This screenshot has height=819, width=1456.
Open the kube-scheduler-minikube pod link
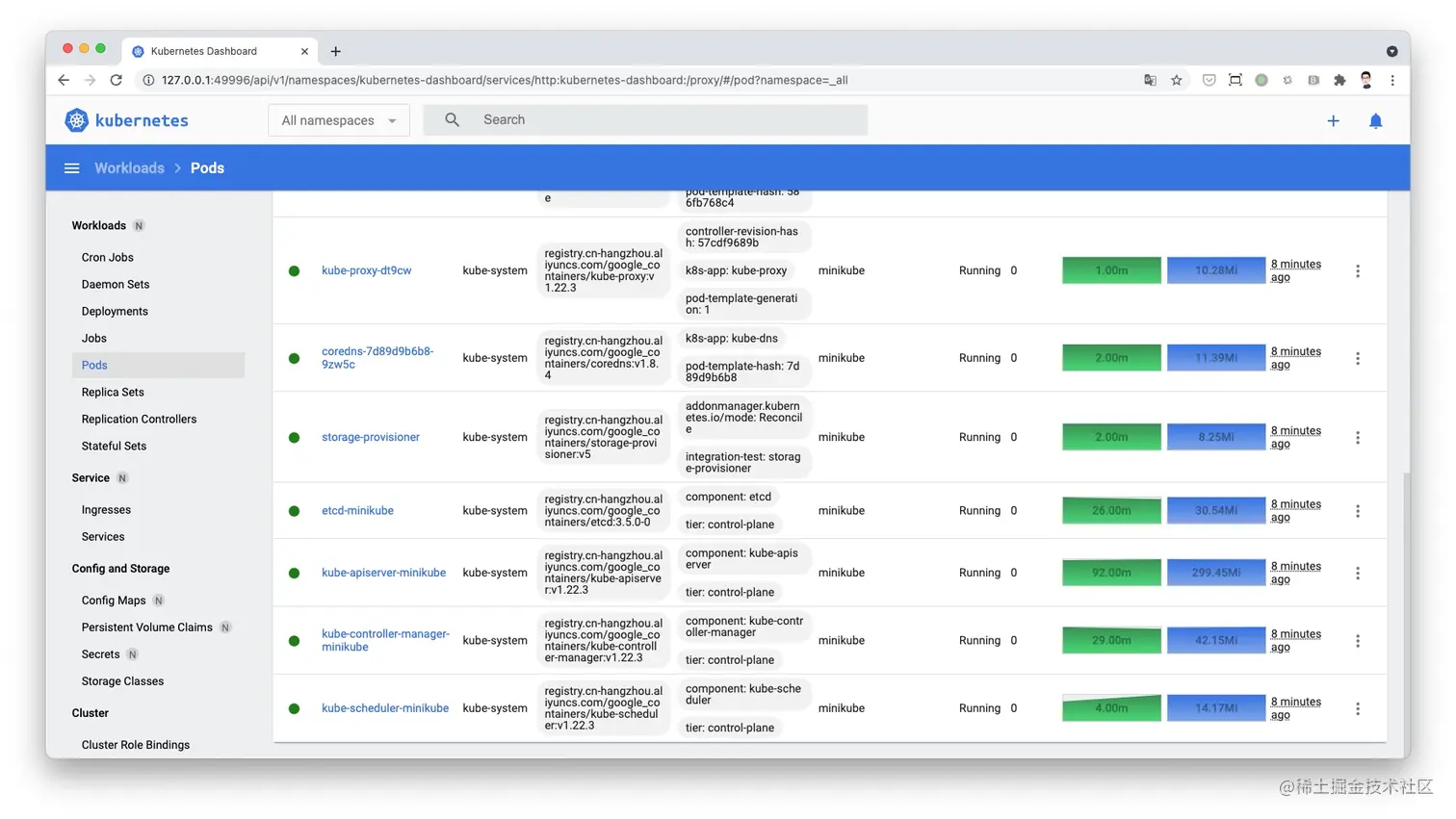pos(385,708)
